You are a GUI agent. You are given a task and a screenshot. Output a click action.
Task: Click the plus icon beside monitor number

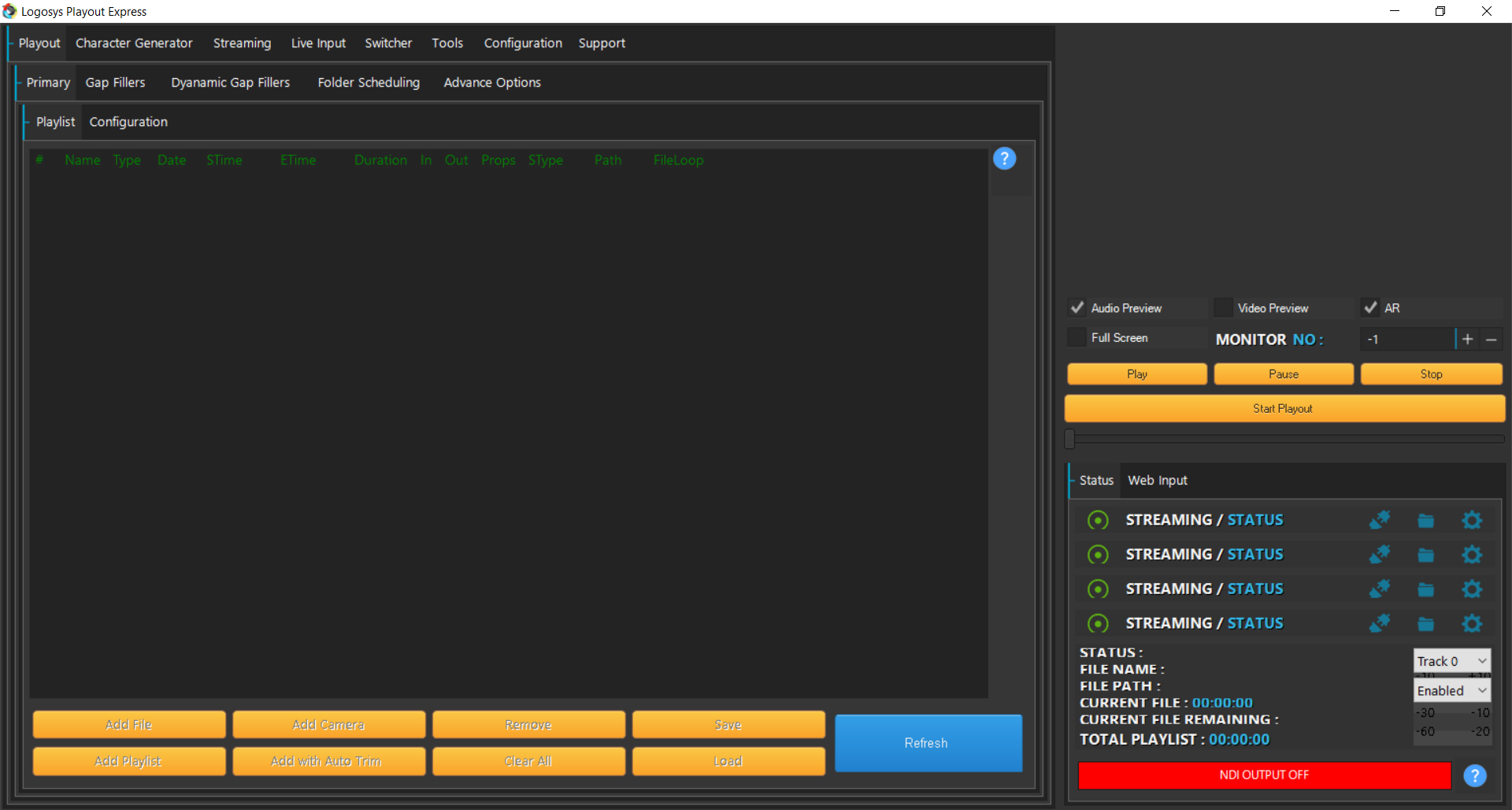point(1467,340)
